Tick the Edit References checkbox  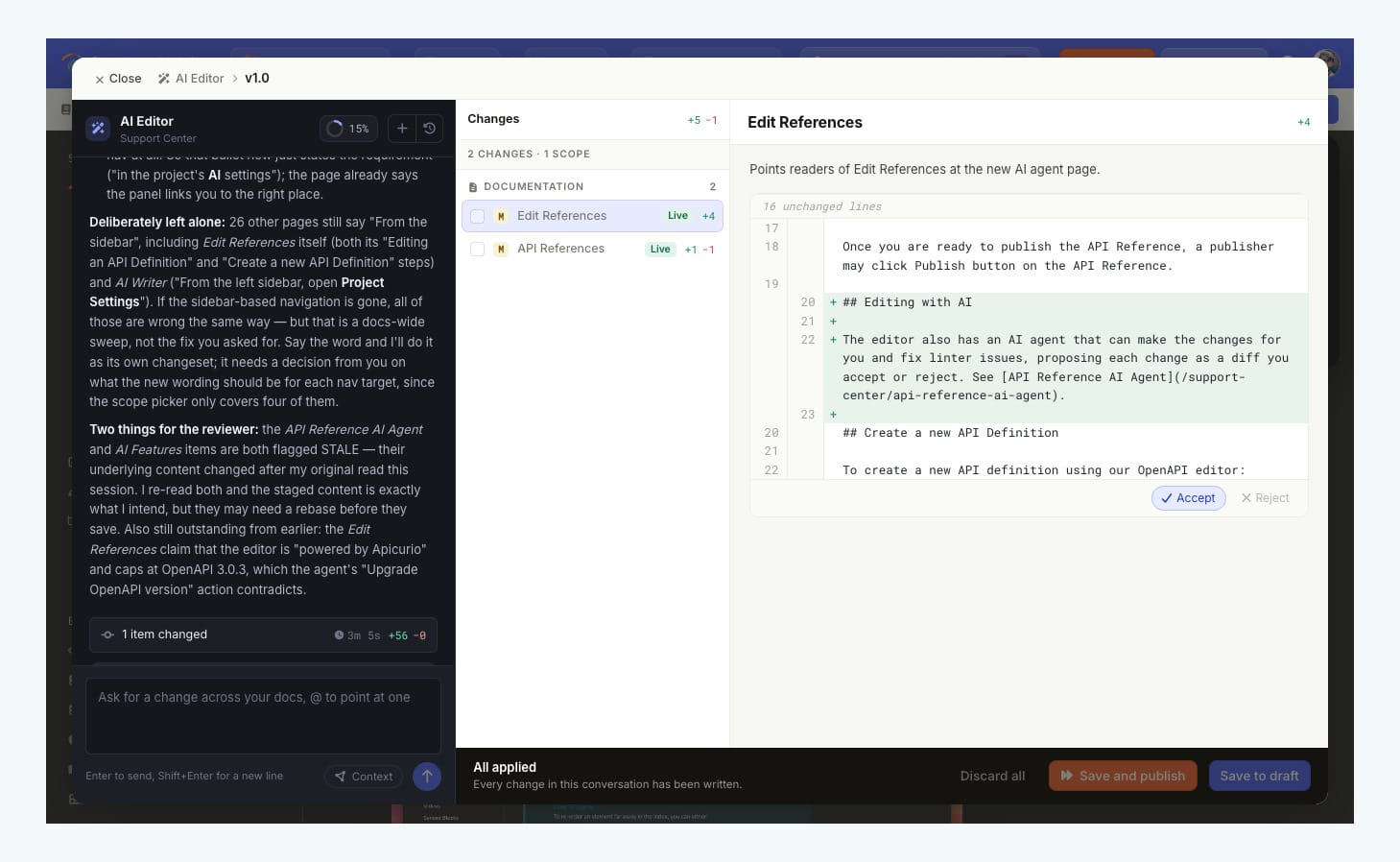[x=477, y=216]
